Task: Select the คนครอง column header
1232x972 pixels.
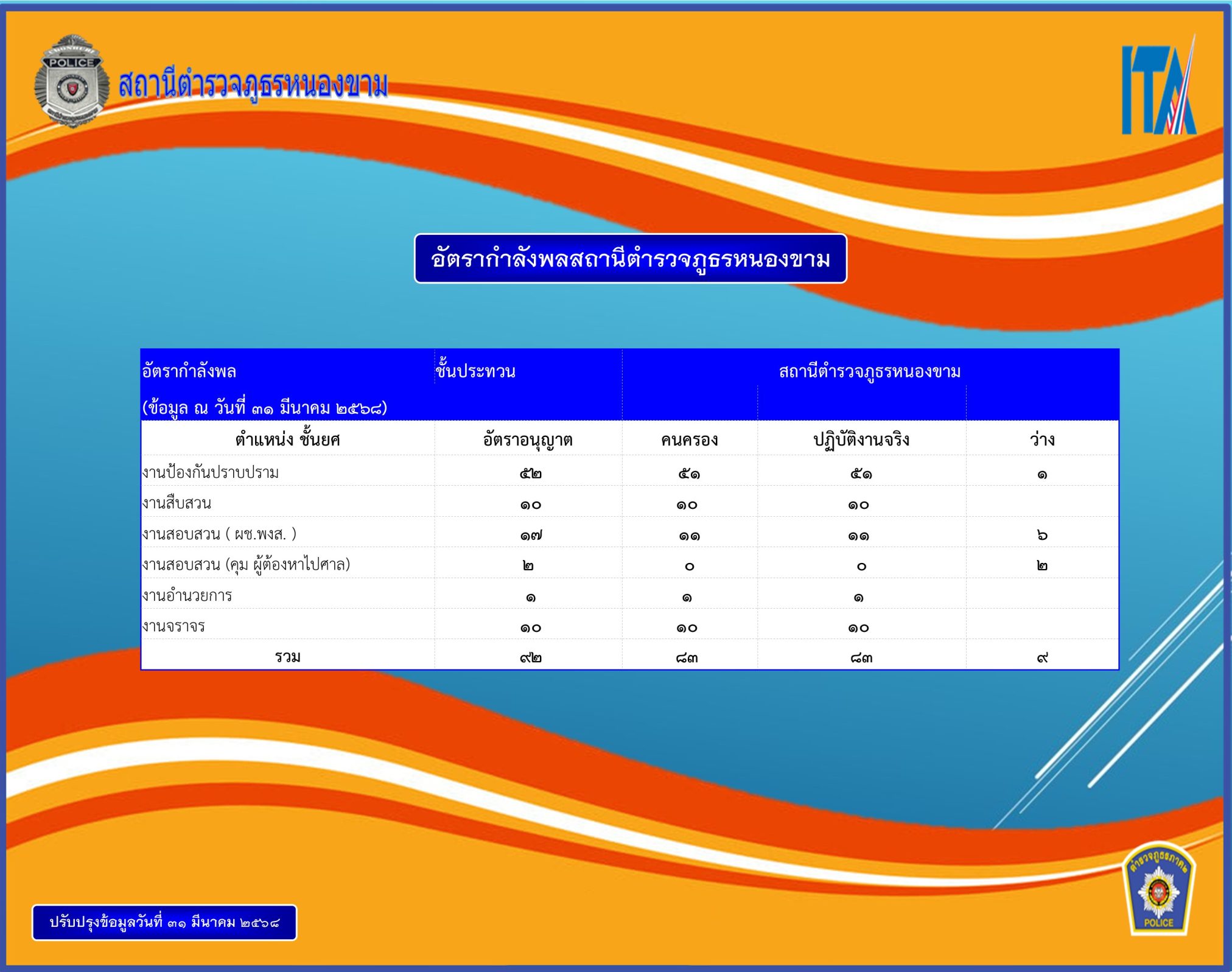Action: 689,439
